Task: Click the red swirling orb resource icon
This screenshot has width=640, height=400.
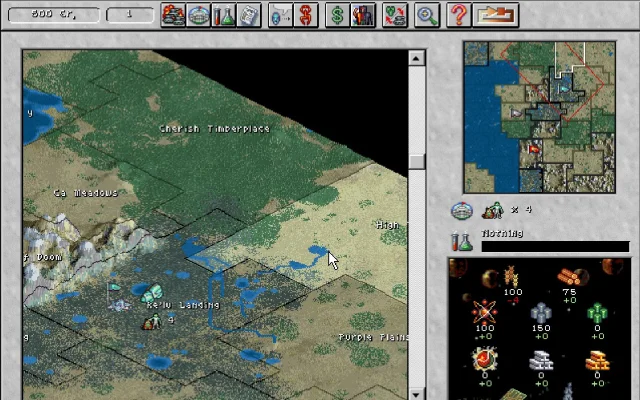Action: coord(484,359)
